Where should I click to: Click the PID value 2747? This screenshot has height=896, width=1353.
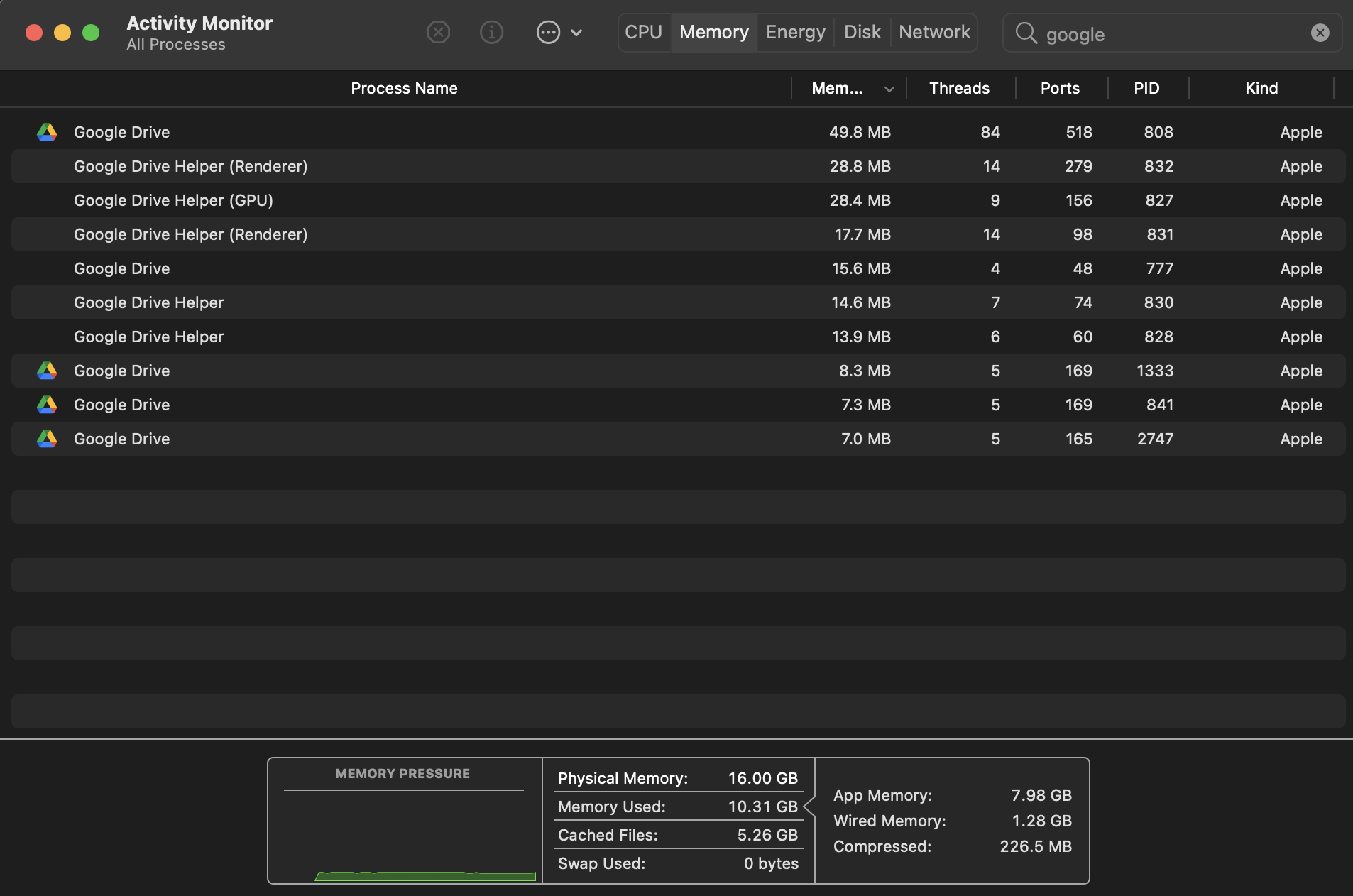(1155, 439)
